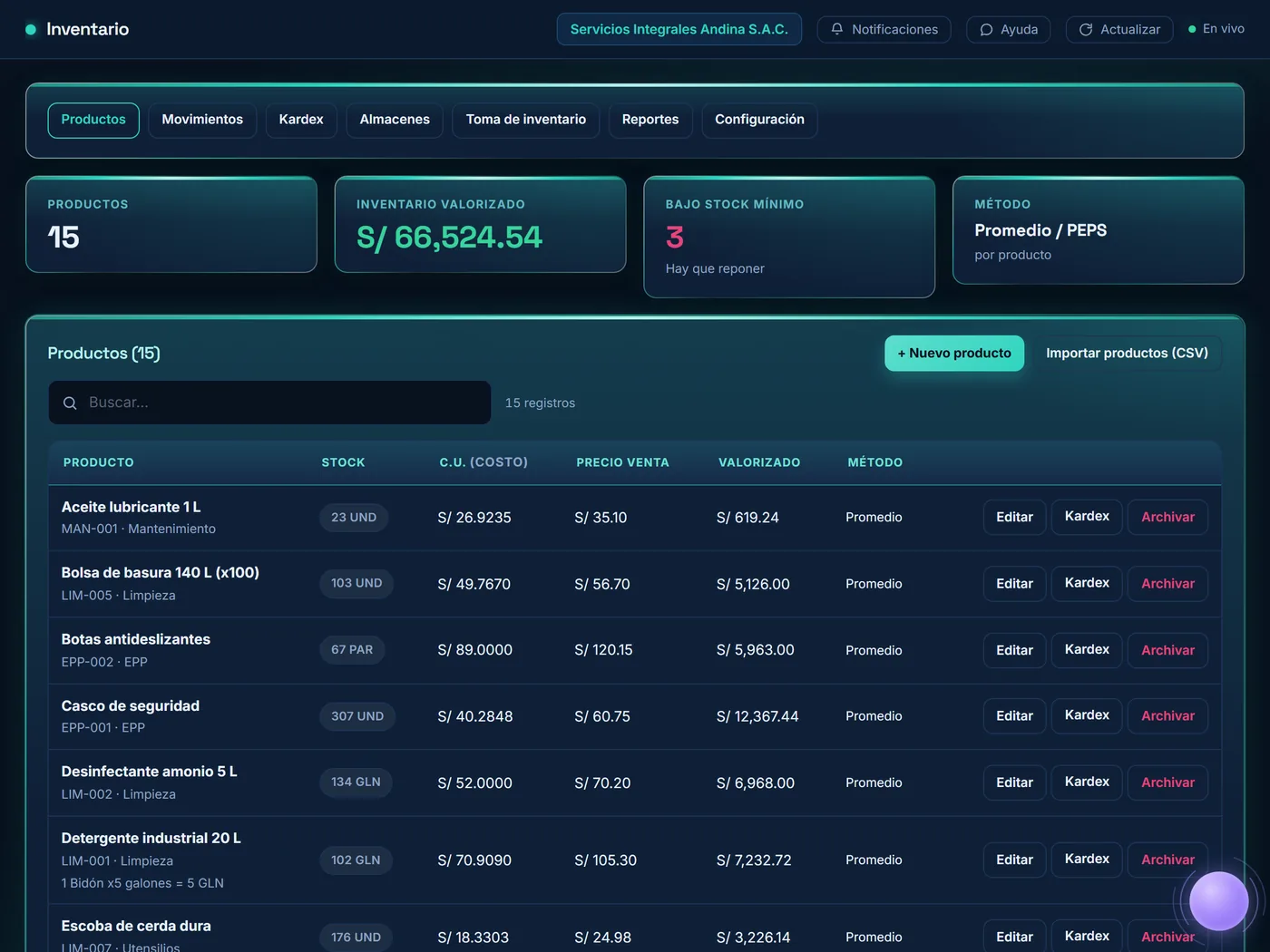Edit Detergente industrial 20 L
The image size is (1270, 952).
[1014, 860]
